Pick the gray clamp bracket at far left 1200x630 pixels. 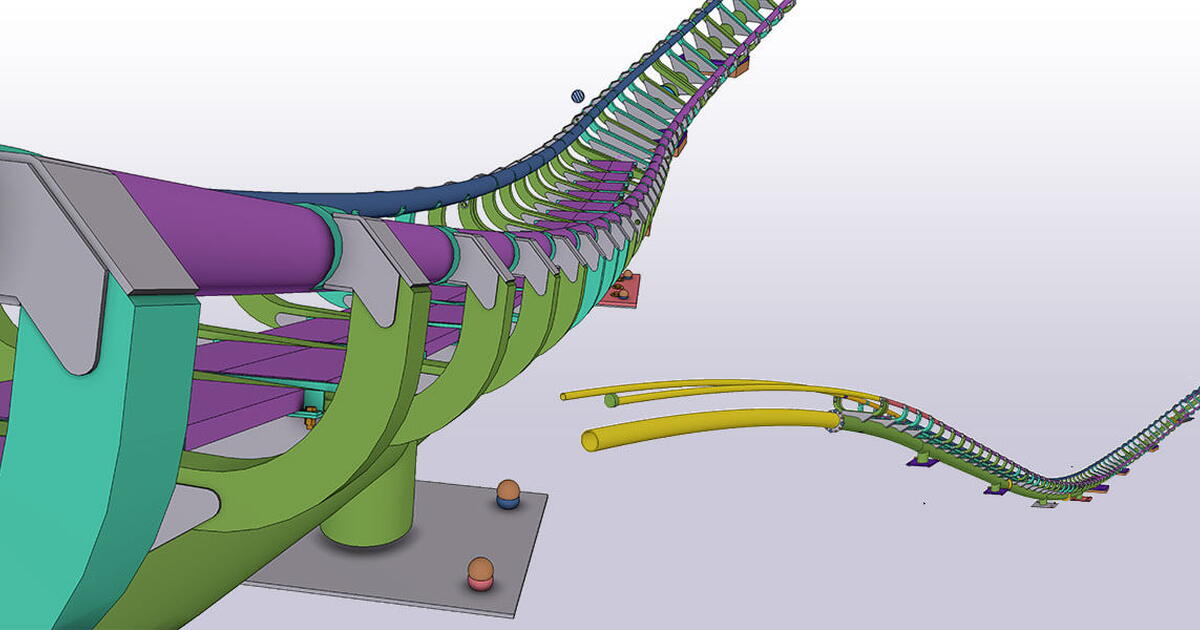click(70, 240)
